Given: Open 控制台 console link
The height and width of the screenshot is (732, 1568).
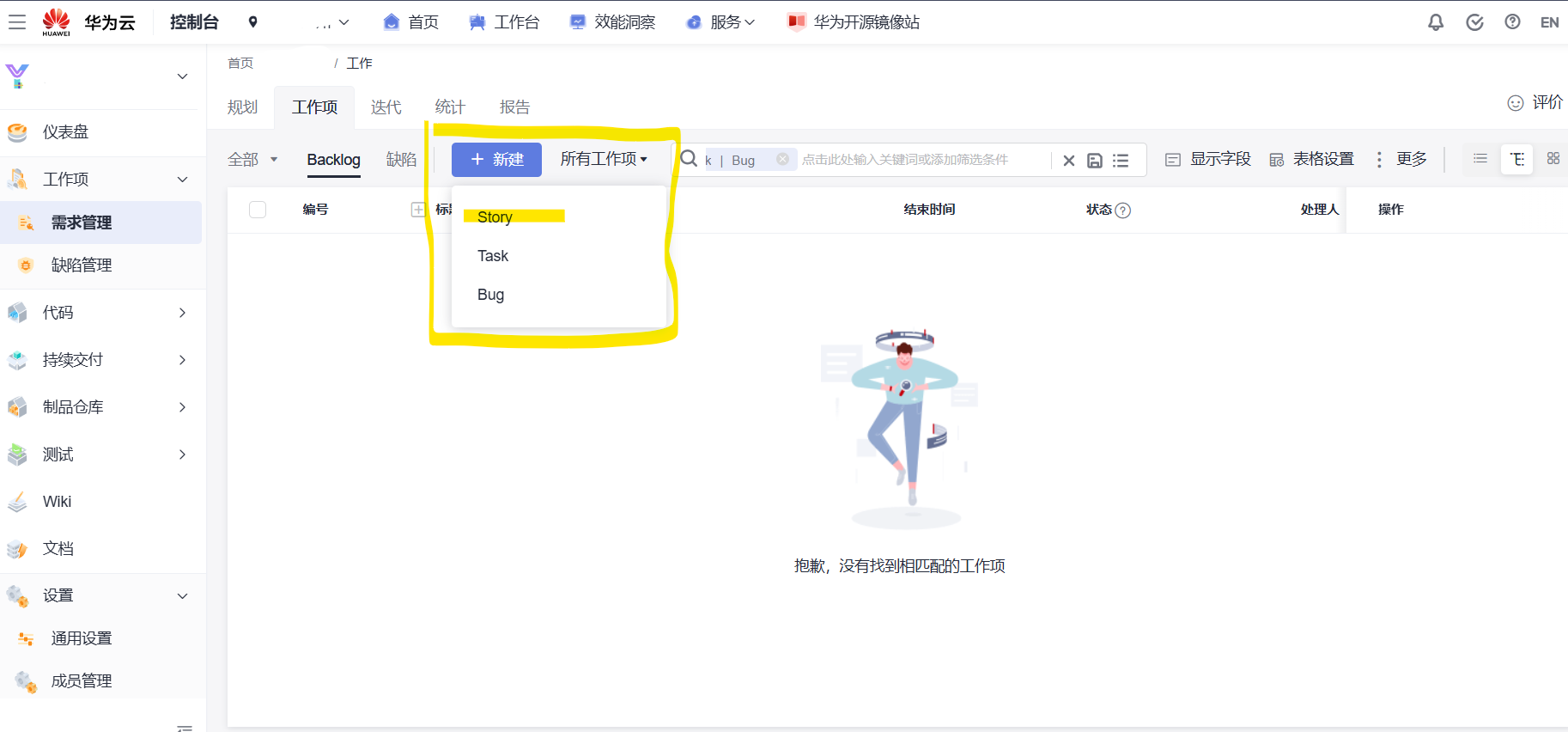Looking at the screenshot, I should pos(194,22).
